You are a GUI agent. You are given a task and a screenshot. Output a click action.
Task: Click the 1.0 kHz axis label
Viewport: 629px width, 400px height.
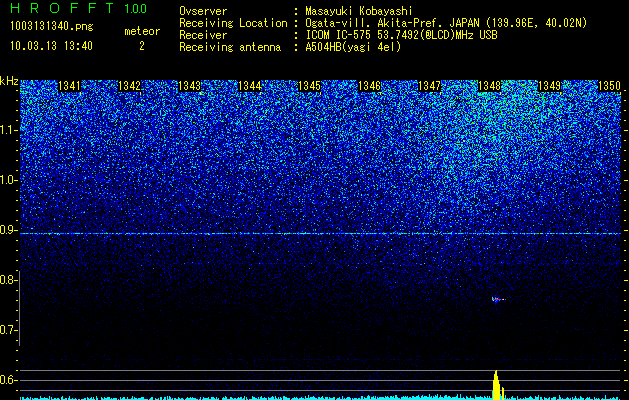click(8, 180)
